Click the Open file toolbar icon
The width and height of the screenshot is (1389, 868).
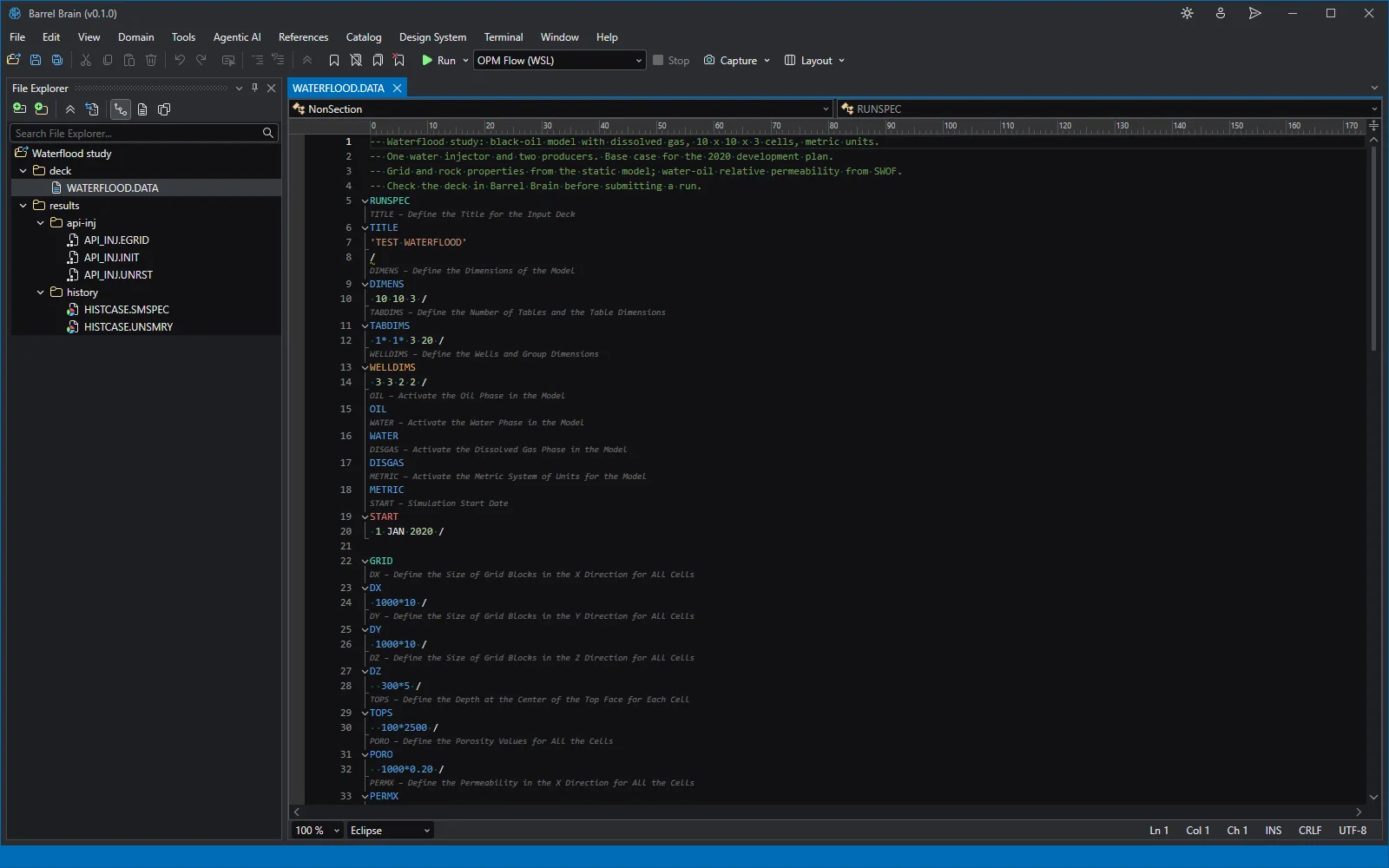(x=13, y=60)
